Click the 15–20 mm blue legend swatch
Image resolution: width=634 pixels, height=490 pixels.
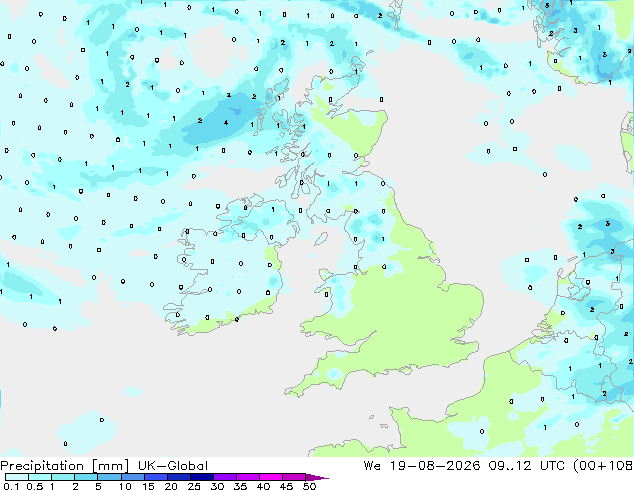click(x=156, y=477)
